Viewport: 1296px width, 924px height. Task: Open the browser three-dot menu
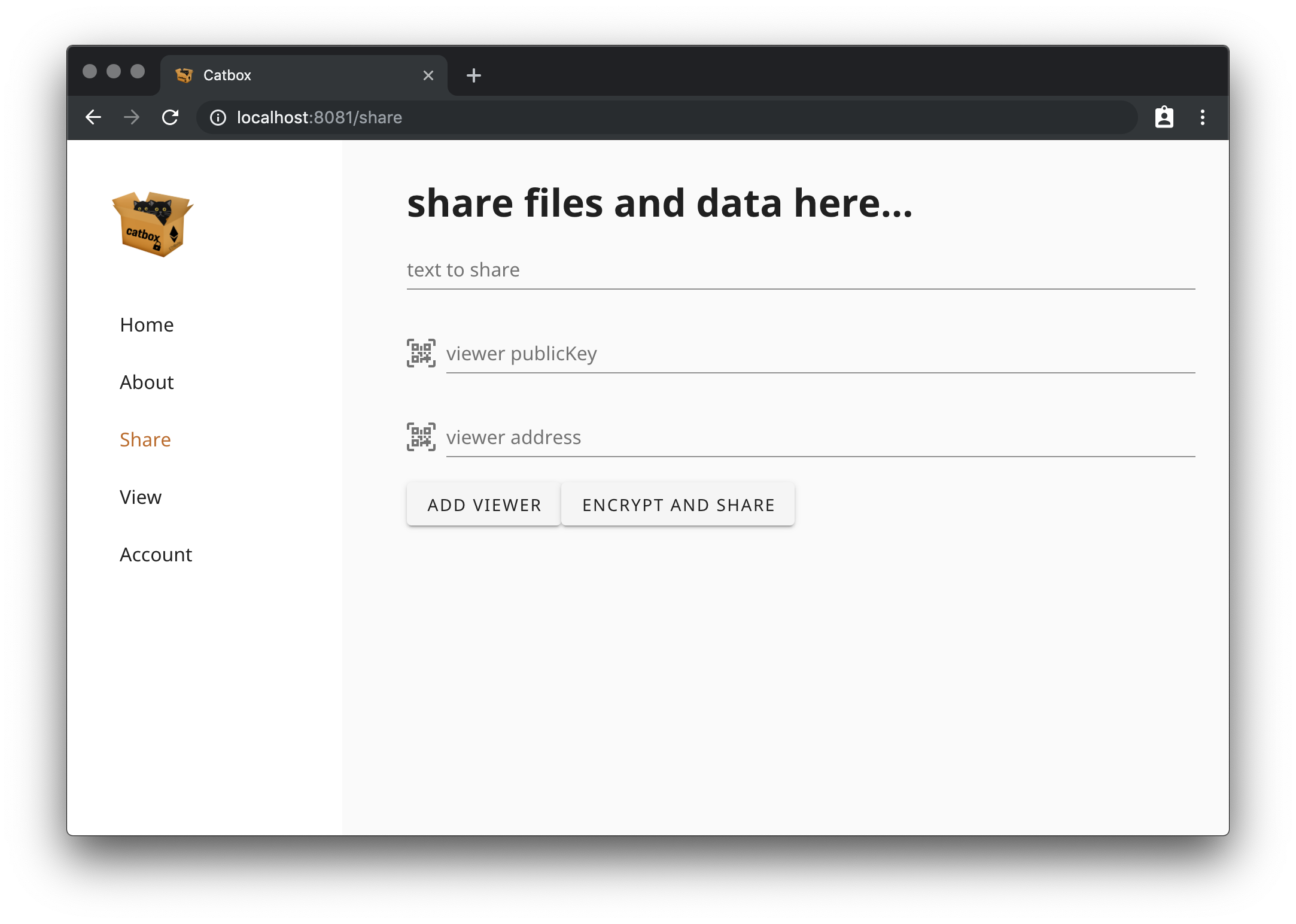pyautogui.click(x=1202, y=117)
